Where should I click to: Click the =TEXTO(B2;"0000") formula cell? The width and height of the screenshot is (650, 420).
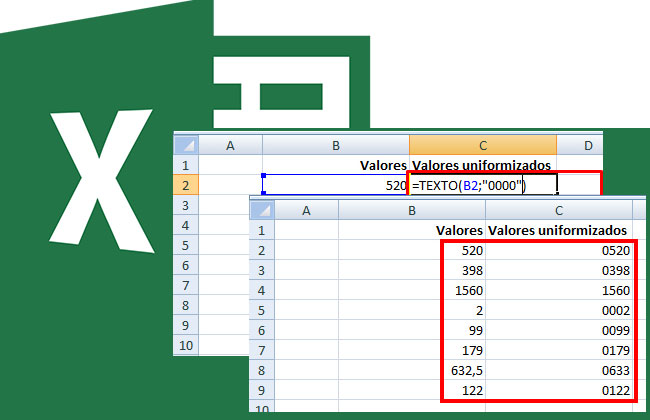[483, 185]
